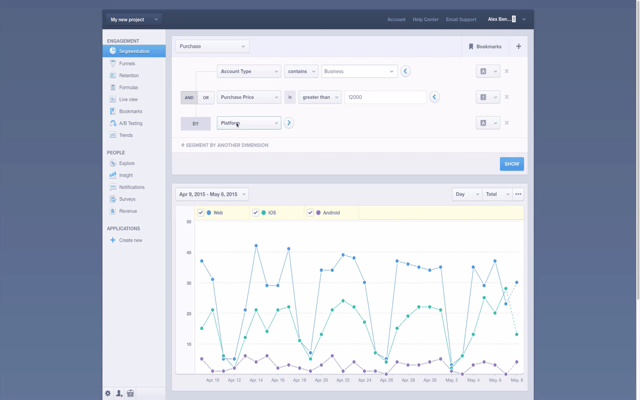The height and width of the screenshot is (400, 640).
Task: Click the BY segment button
Action: [196, 124]
